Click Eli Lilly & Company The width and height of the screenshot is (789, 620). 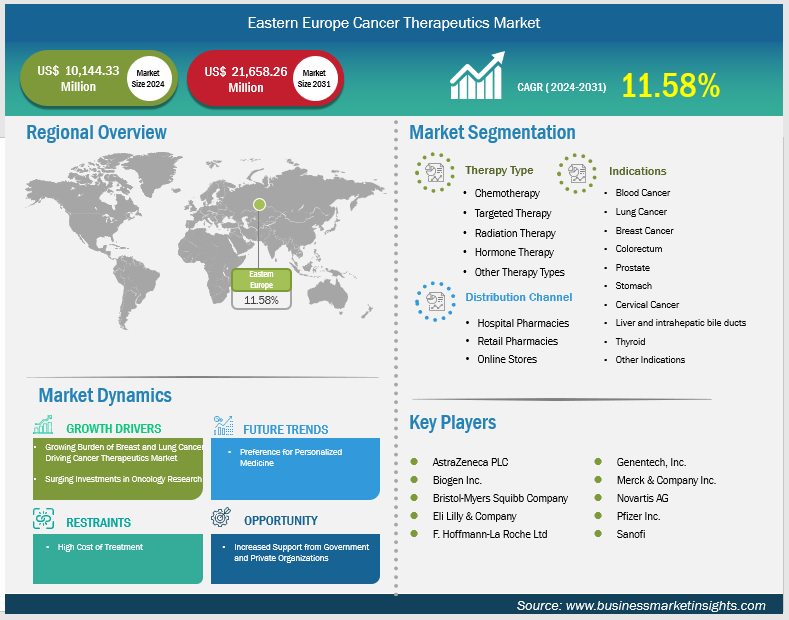(x=475, y=516)
